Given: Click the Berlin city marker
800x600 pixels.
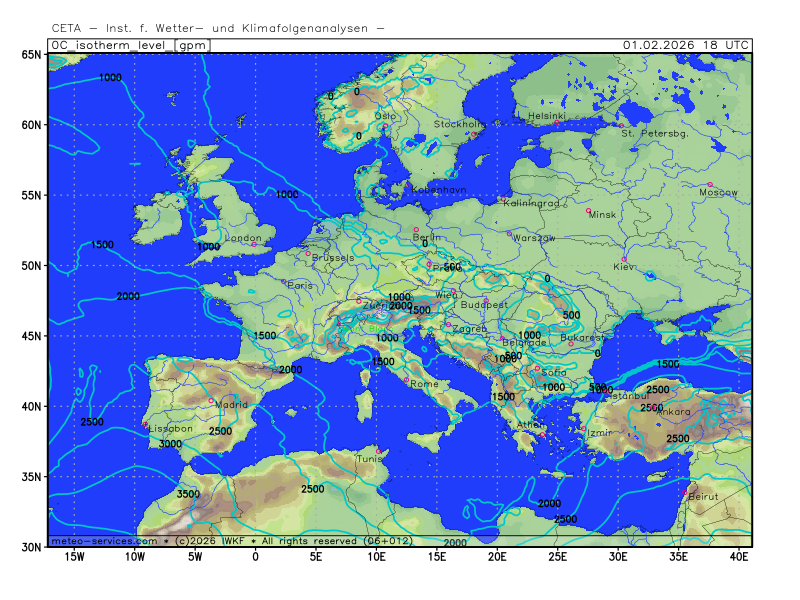Looking at the screenshot, I should pos(417,230).
